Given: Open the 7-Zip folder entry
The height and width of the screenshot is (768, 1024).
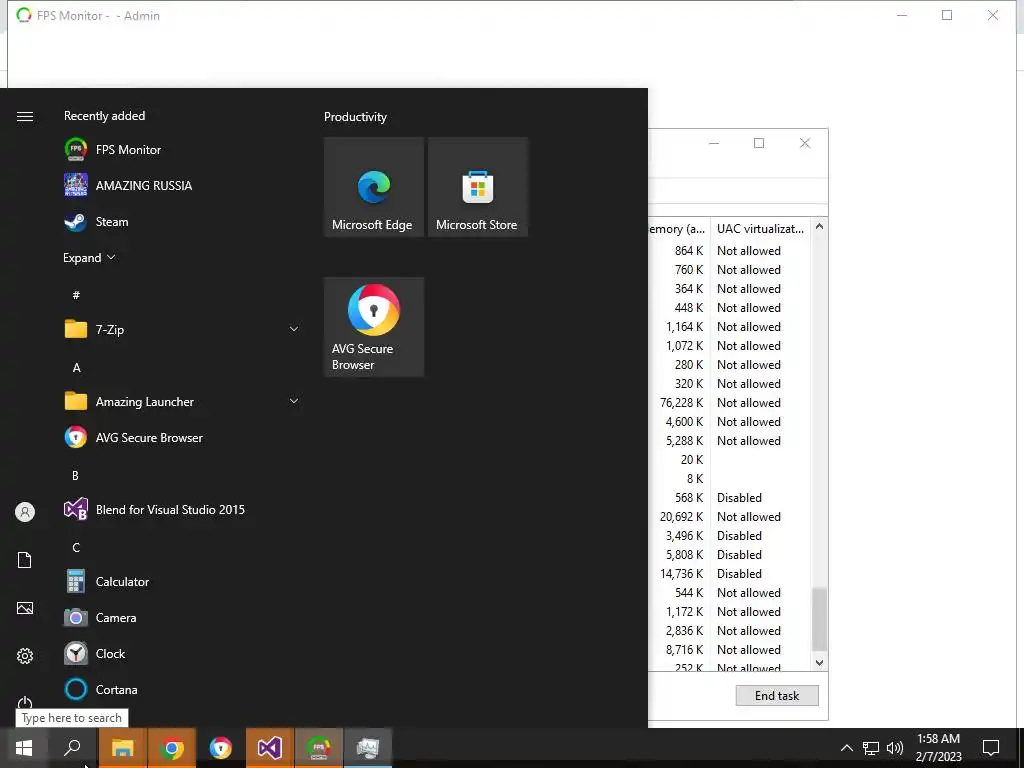Looking at the screenshot, I should [x=182, y=330].
